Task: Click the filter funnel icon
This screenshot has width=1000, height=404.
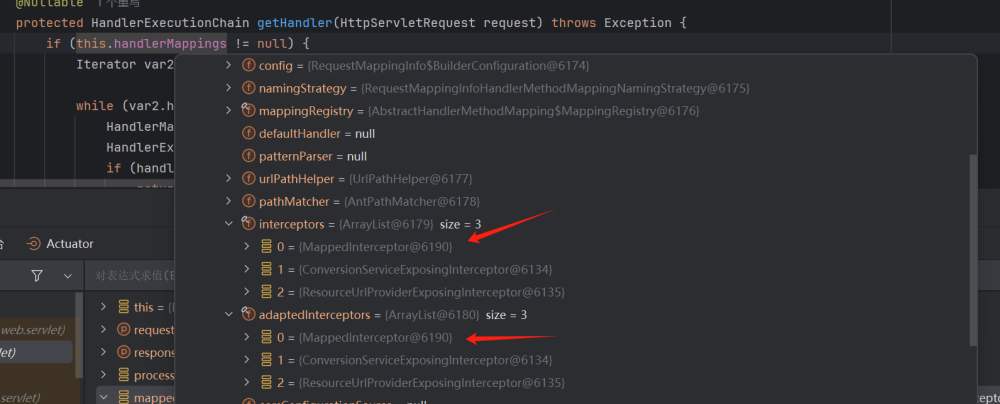Action: click(x=37, y=276)
